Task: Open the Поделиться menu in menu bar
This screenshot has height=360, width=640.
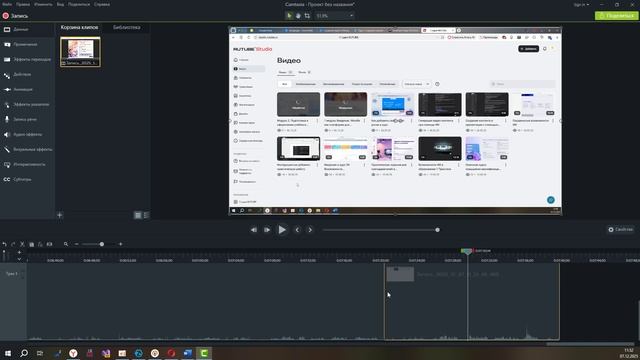Action: 79,4
